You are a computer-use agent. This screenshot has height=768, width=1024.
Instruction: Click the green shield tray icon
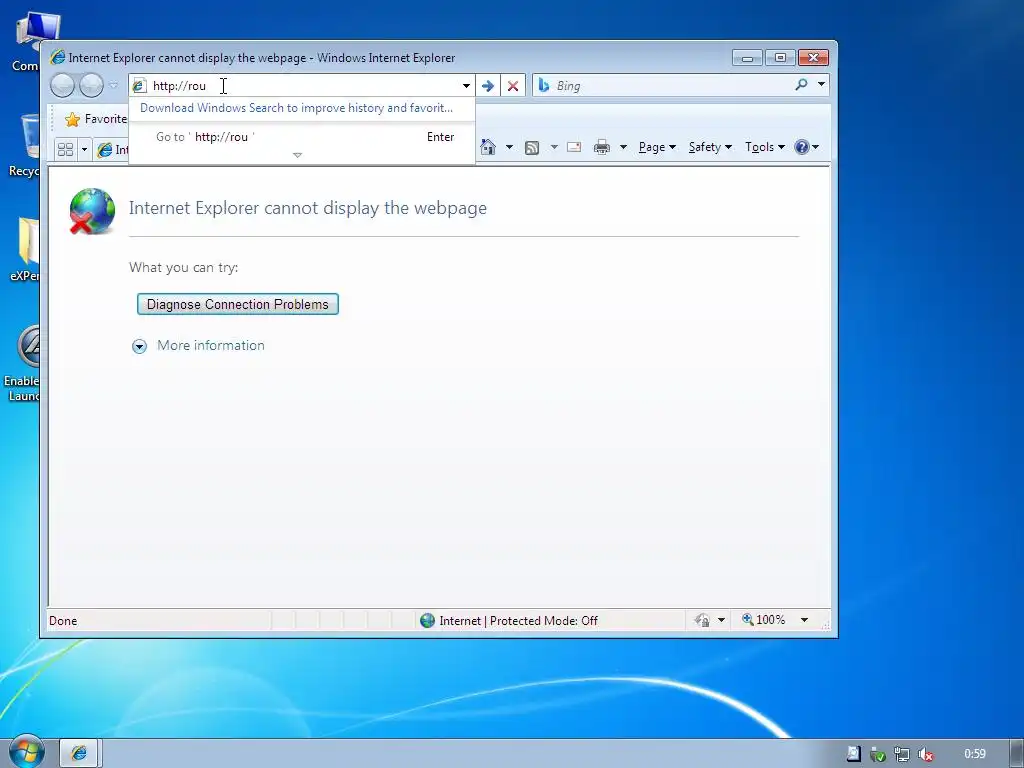pyautogui.click(x=878, y=754)
